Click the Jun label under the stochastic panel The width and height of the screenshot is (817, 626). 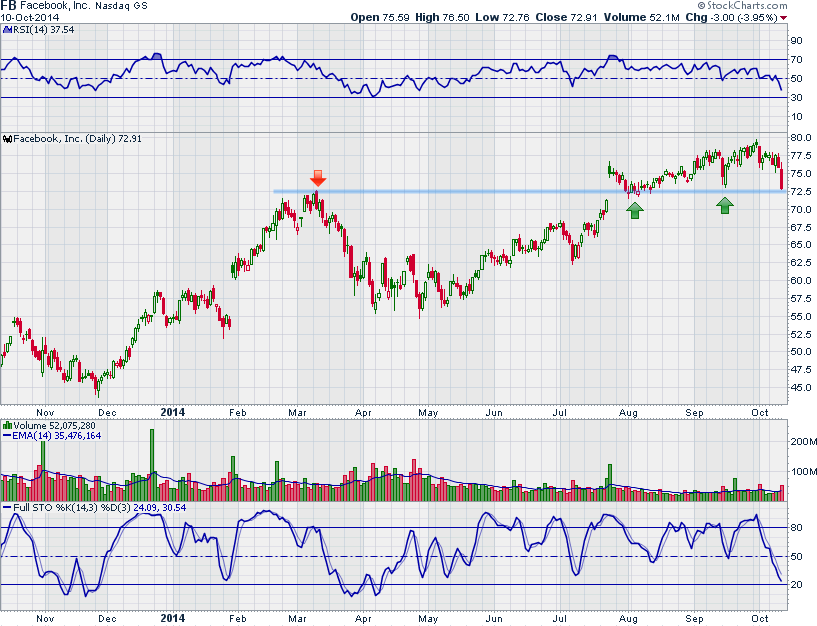point(494,619)
